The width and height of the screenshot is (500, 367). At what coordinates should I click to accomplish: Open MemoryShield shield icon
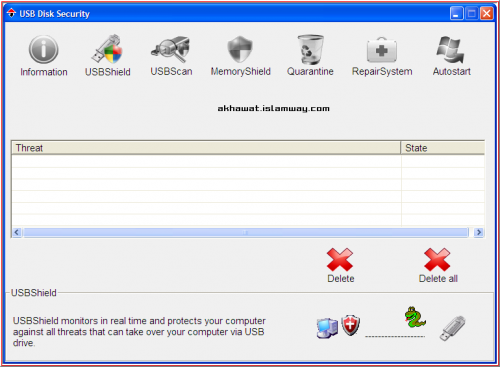pos(240,49)
